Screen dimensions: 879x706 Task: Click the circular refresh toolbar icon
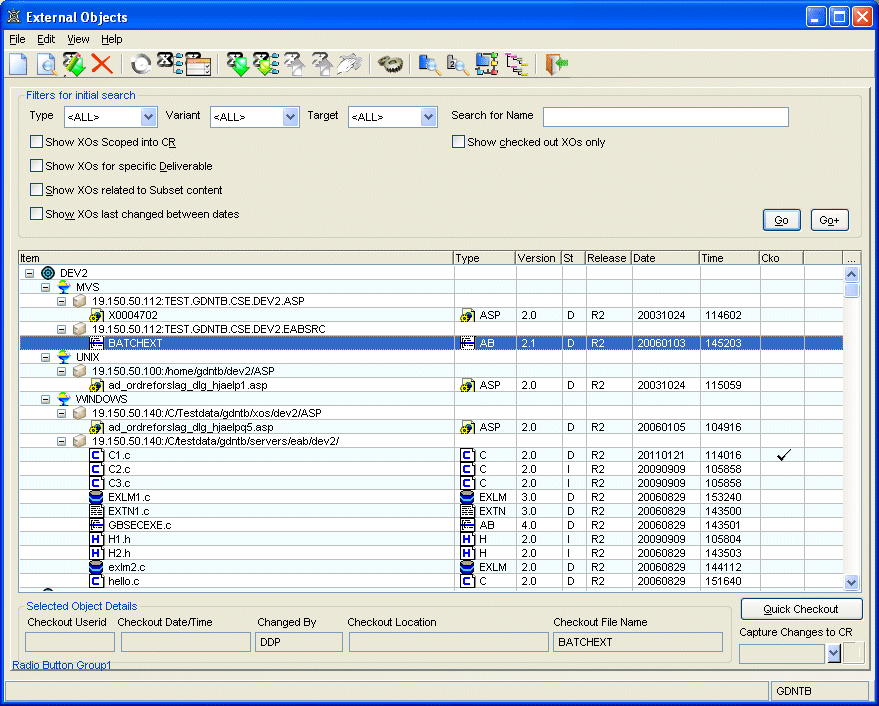coord(142,65)
